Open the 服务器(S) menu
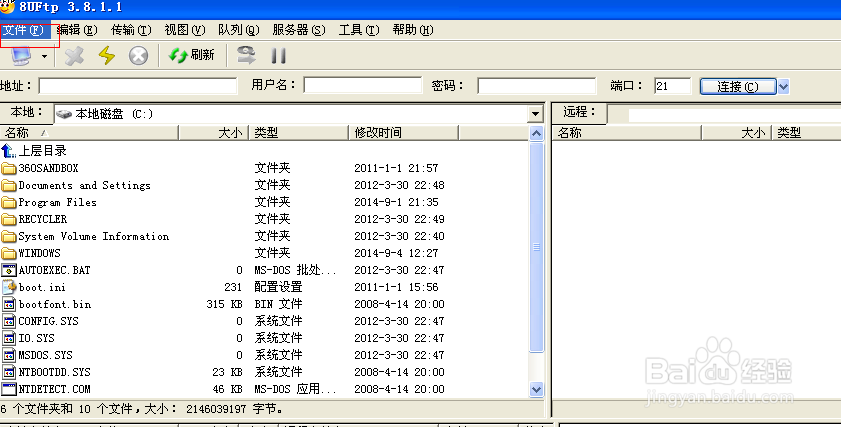The image size is (841, 427). coord(298,30)
